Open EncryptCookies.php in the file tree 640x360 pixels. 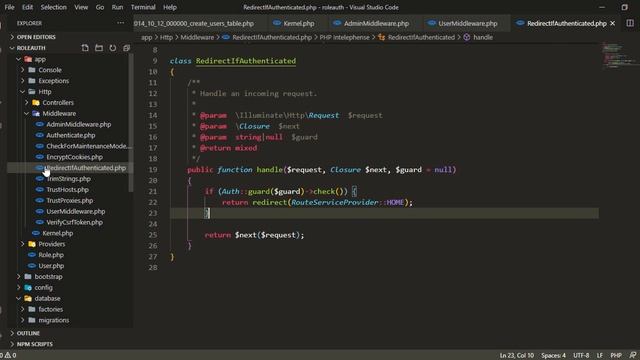(x=74, y=157)
